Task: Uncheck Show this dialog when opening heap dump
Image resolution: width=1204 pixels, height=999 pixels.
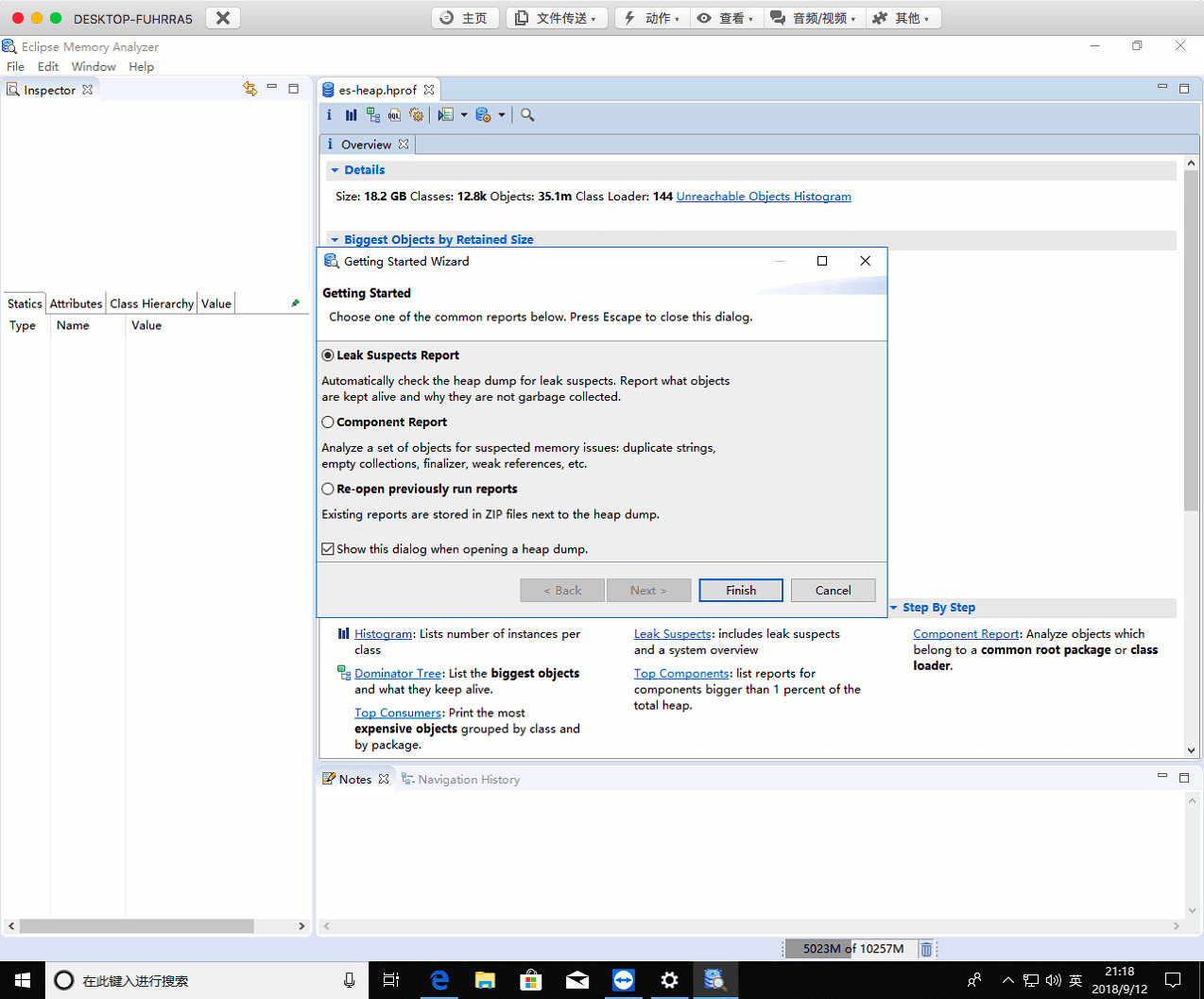Action: point(328,549)
